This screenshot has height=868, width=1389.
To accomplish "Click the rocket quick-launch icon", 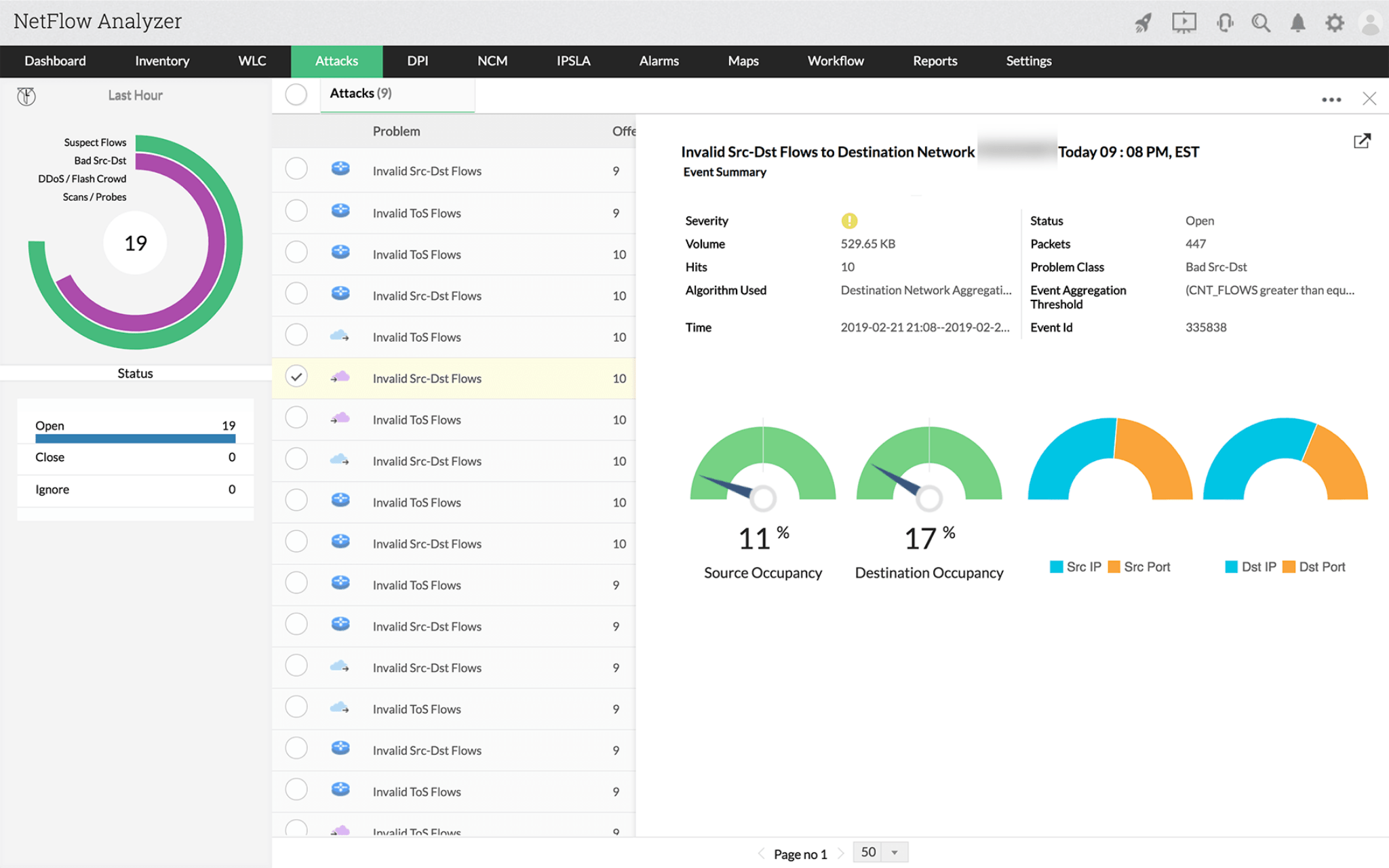I will (x=1143, y=23).
